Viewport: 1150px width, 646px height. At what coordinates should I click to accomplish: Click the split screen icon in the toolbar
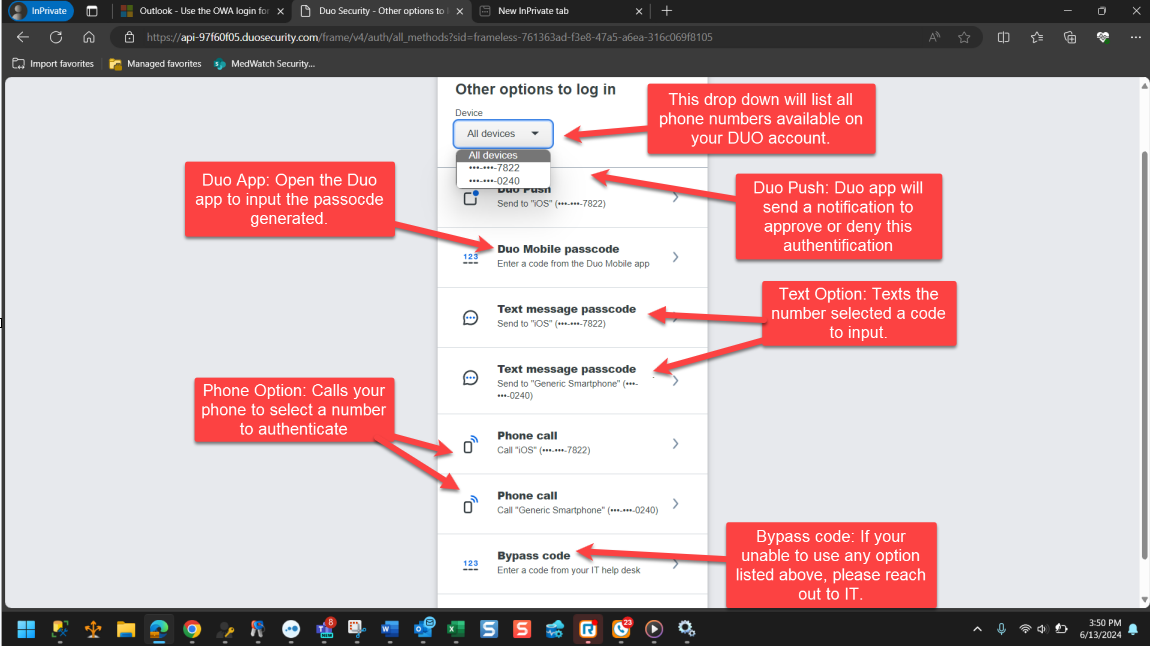point(1003,37)
